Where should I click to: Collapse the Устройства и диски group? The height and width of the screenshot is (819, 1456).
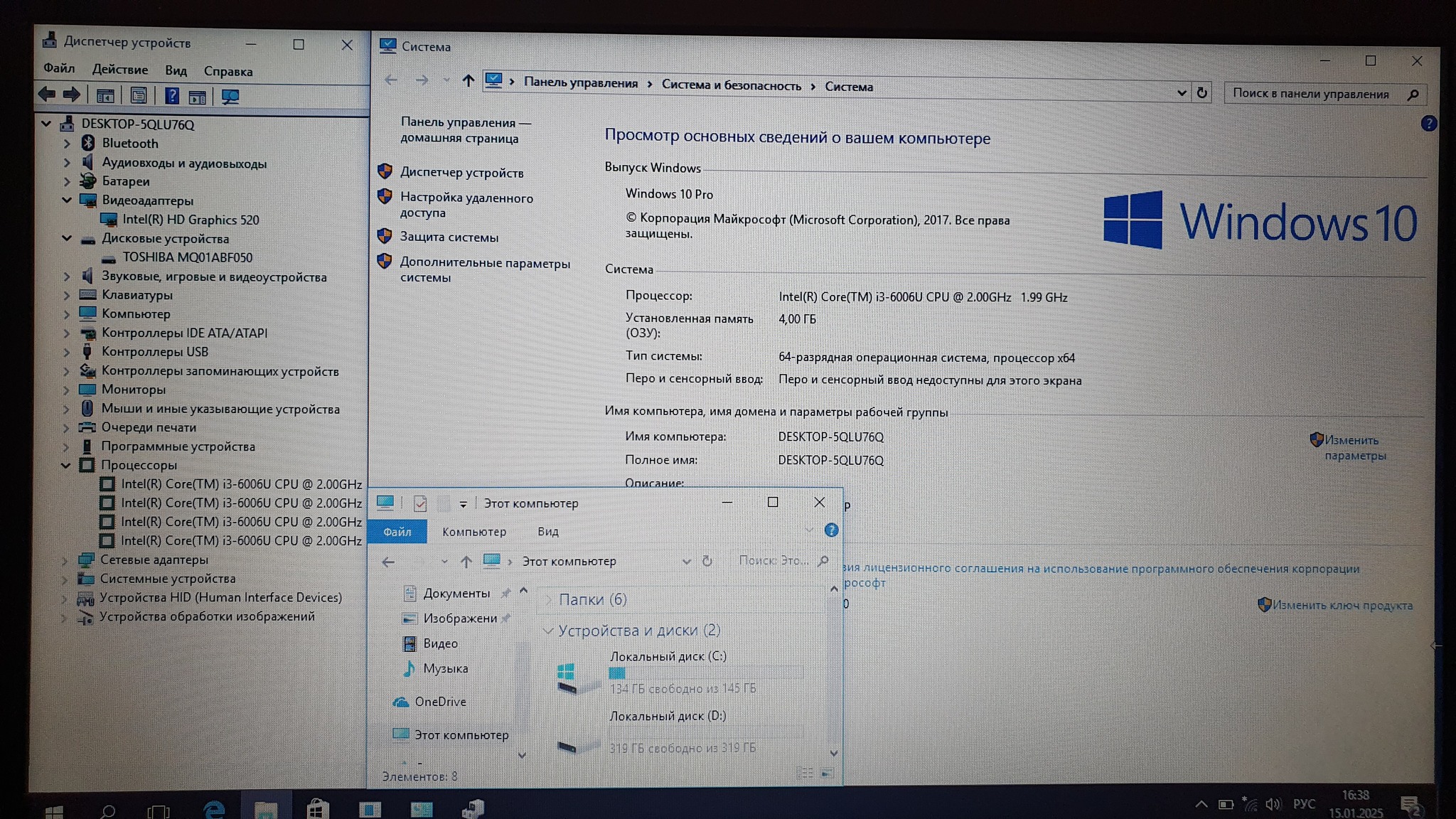(548, 631)
